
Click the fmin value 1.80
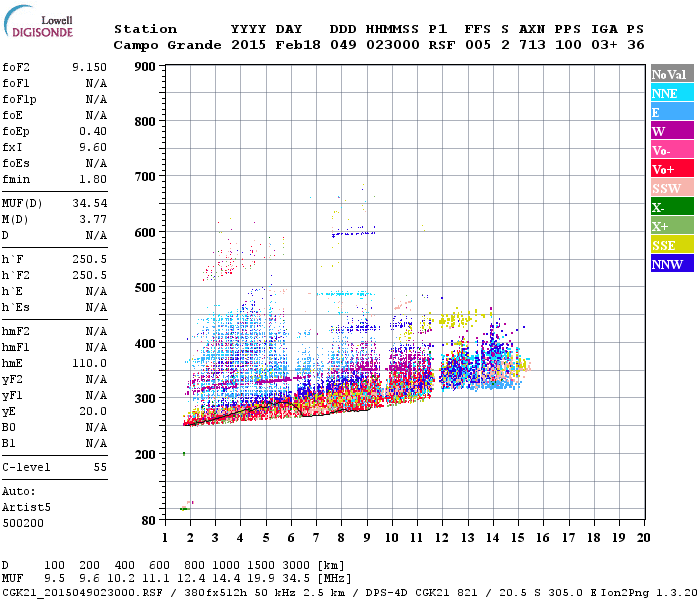(93, 179)
